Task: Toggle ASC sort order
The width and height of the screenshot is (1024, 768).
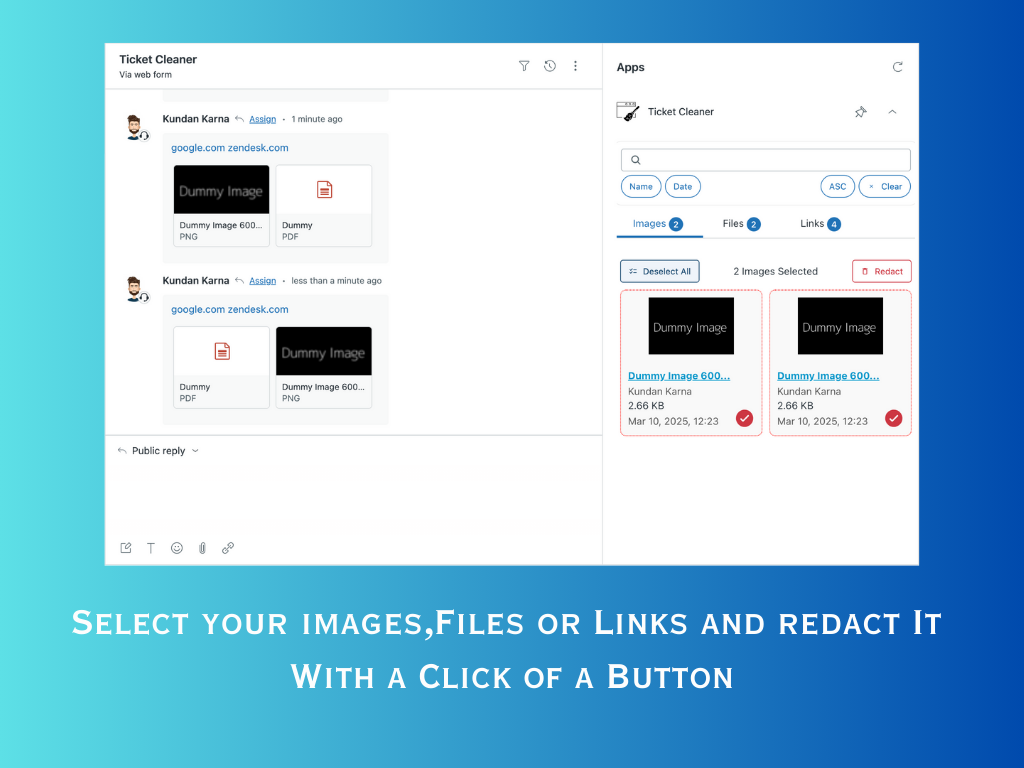Action: click(x=837, y=186)
